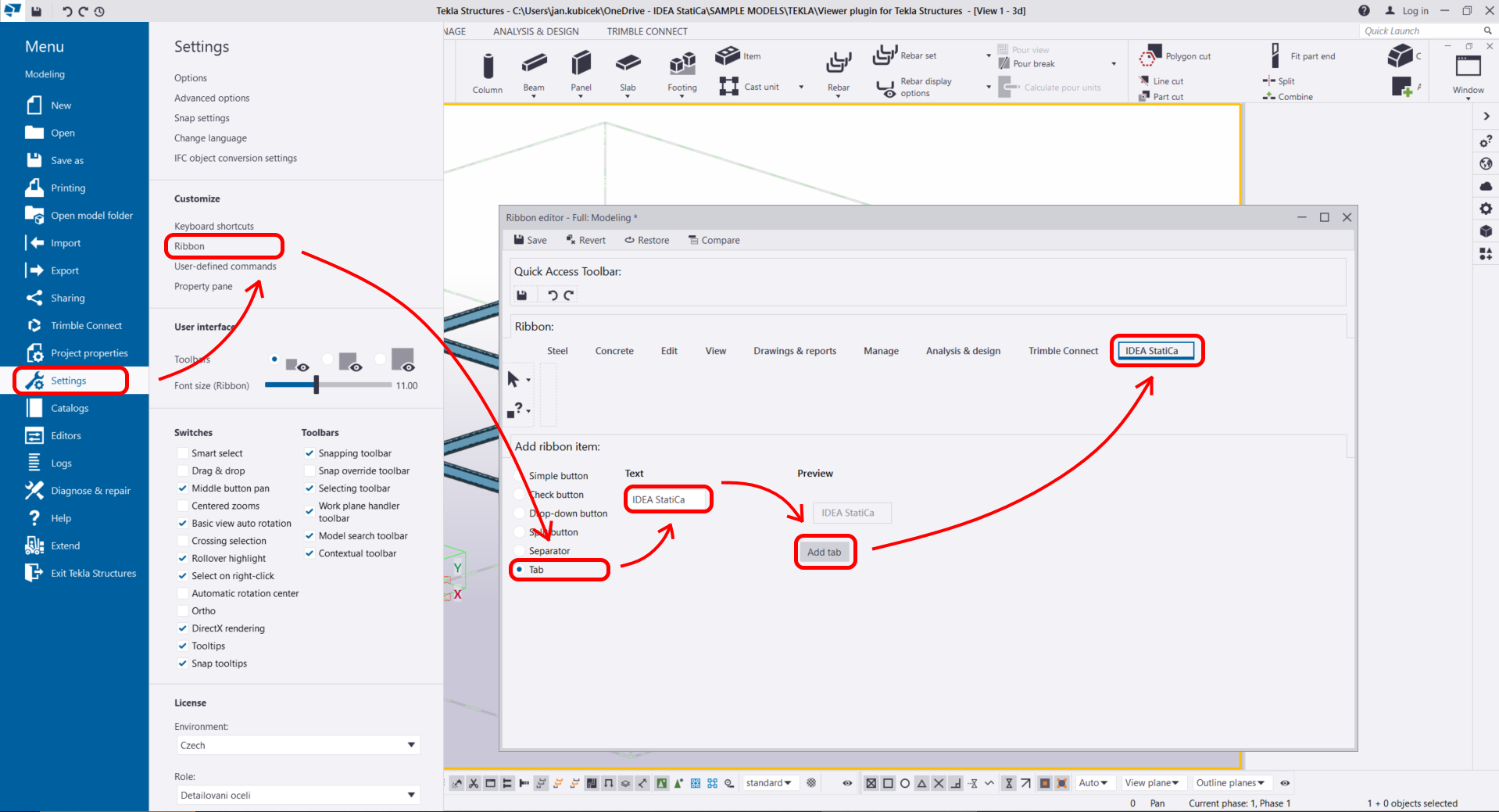Disable the Snapping toolbar checkbox
The image size is (1499, 812).
click(x=309, y=453)
